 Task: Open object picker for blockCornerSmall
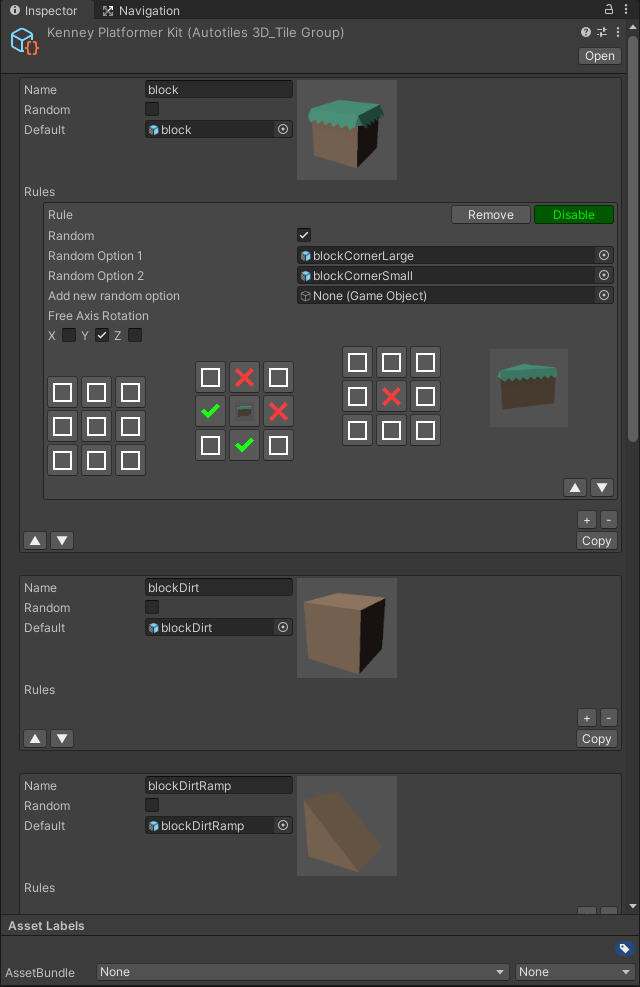[604, 275]
